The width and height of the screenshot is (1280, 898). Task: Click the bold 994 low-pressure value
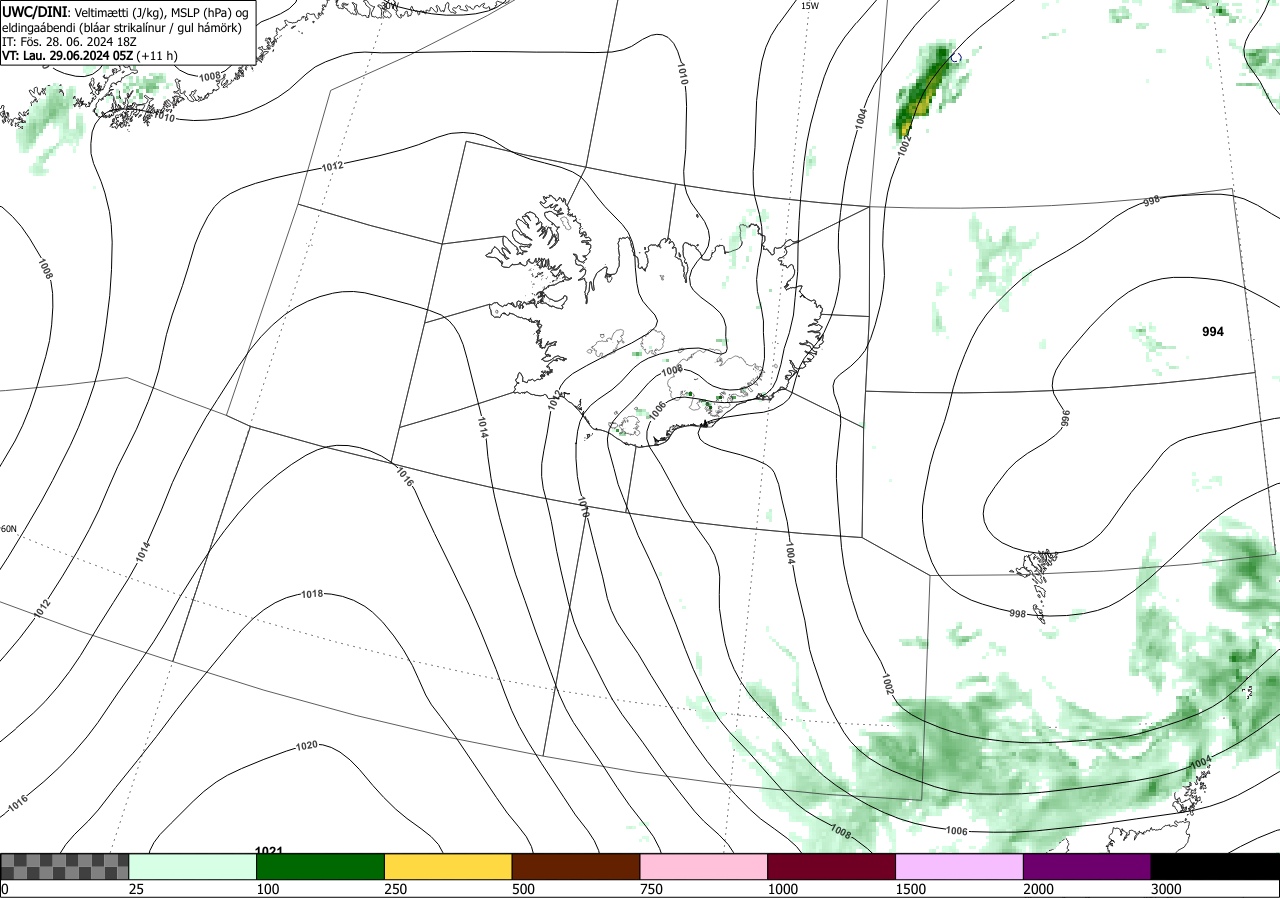coord(1213,331)
